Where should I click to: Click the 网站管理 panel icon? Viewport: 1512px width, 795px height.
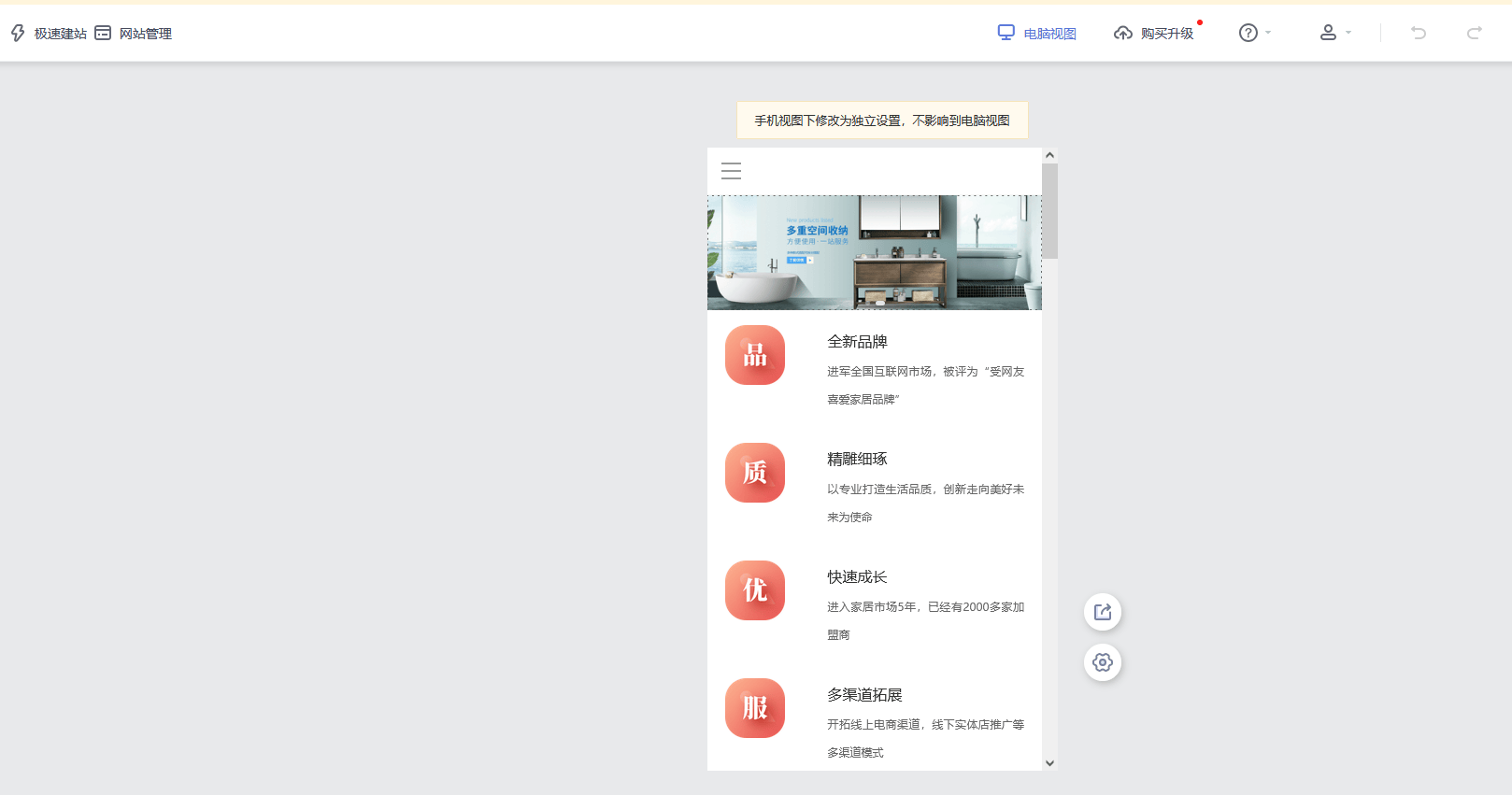click(103, 34)
